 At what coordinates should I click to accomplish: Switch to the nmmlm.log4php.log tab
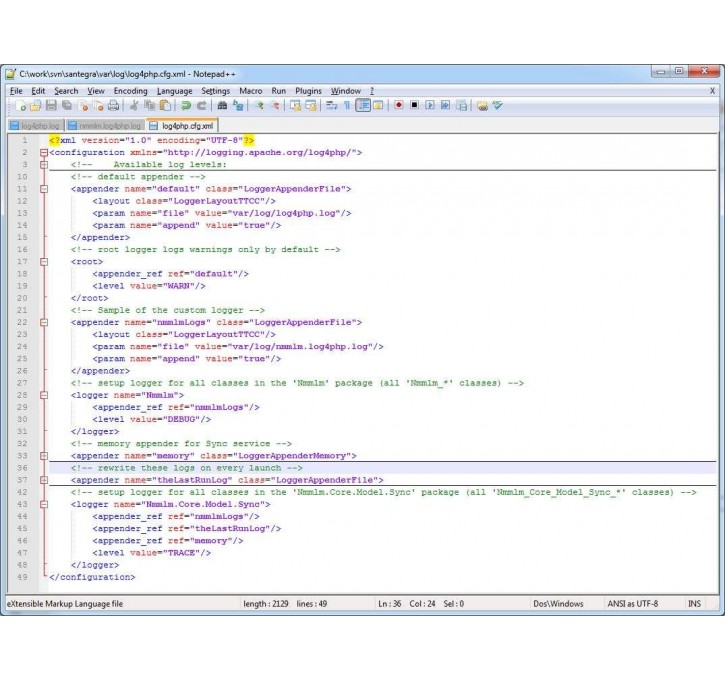[106, 126]
